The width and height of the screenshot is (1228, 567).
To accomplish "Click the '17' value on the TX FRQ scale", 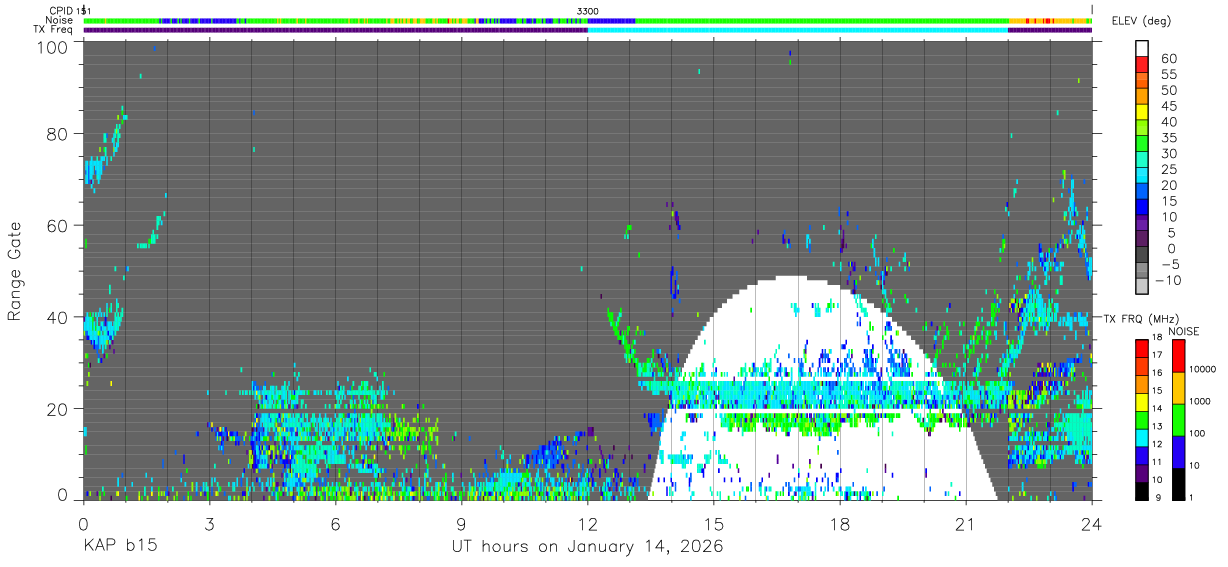I will (1157, 354).
